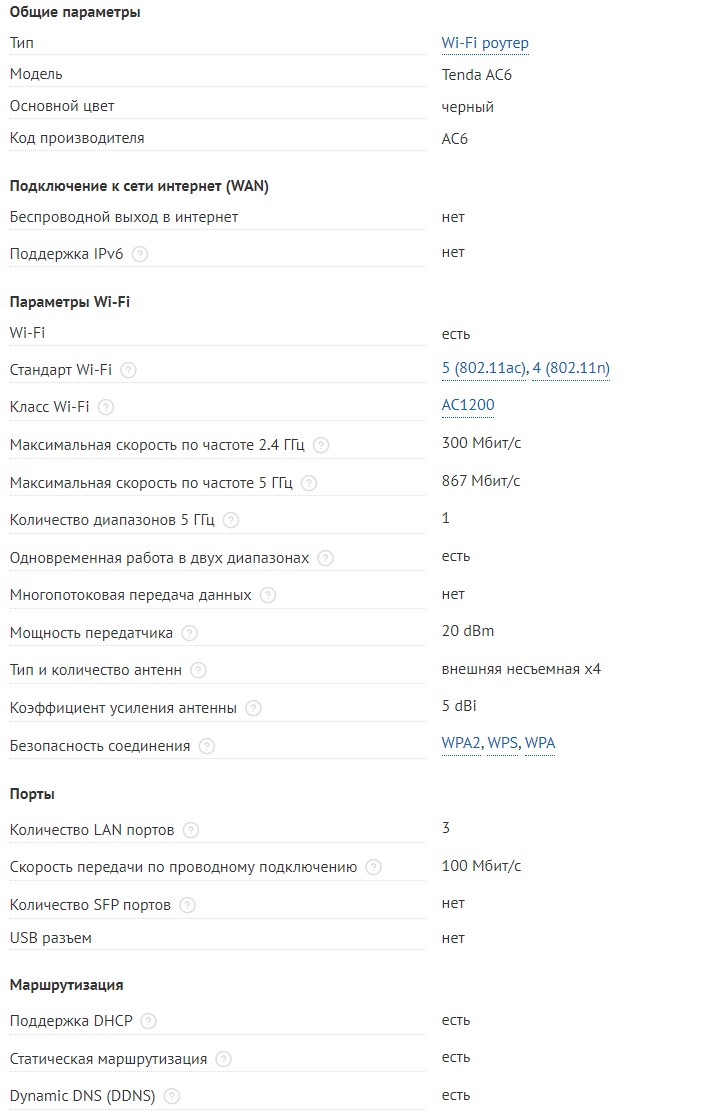
Task: Click help icon beside Тип и количество антенн
Action: pos(199,670)
